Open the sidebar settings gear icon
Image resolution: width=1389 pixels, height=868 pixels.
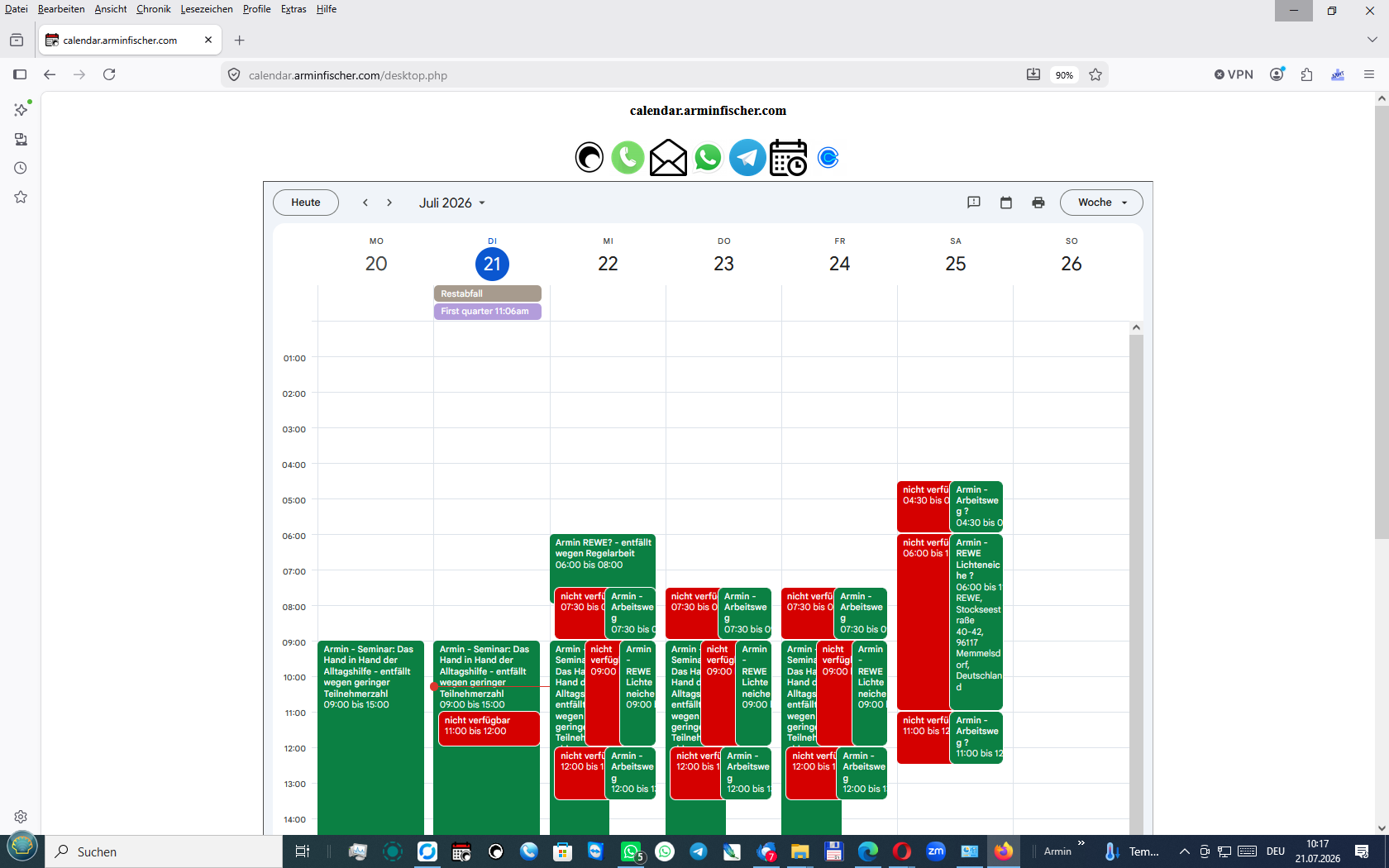(21, 817)
